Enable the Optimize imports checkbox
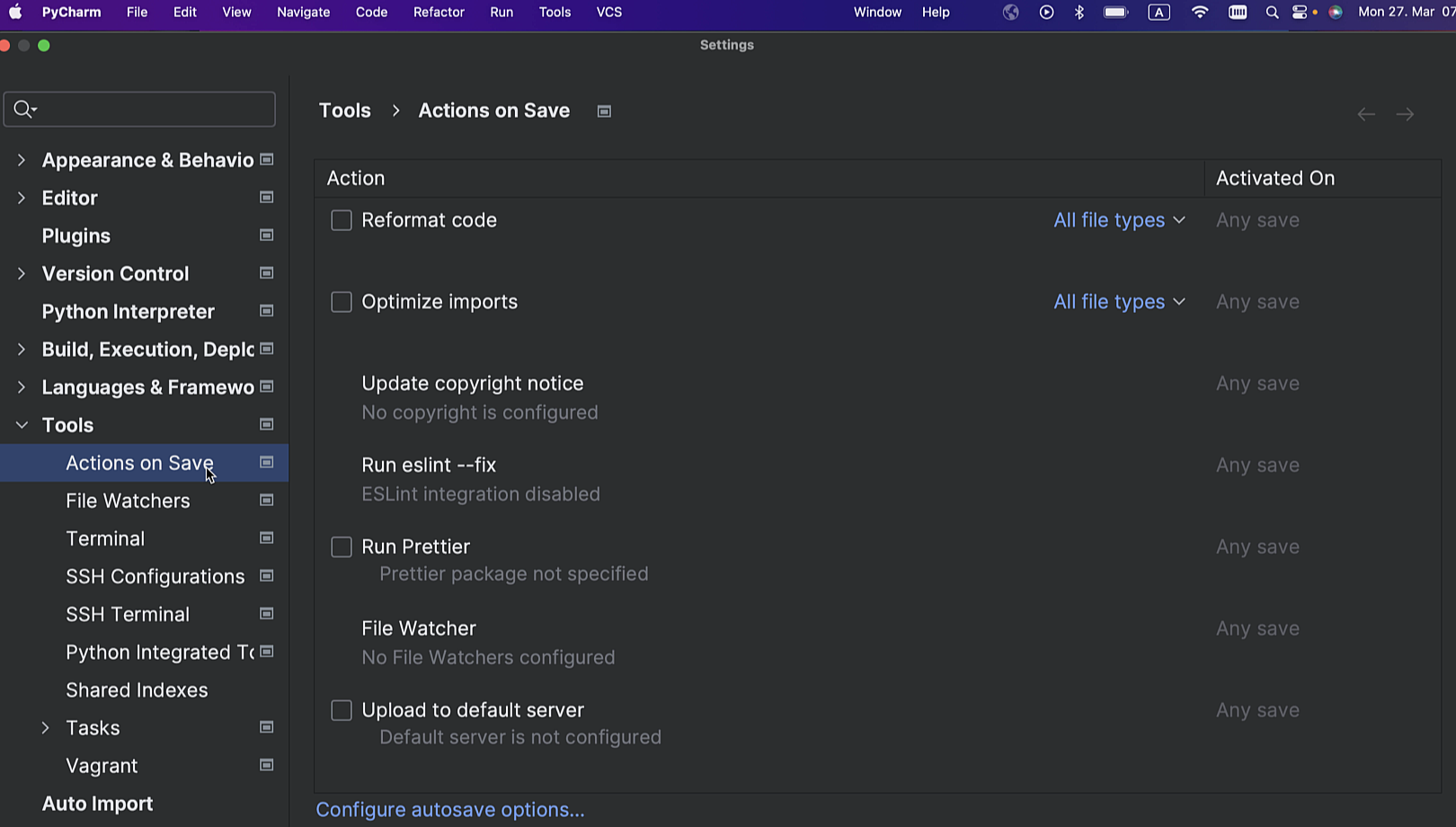Screen dimensions: 1456x827 341,302
